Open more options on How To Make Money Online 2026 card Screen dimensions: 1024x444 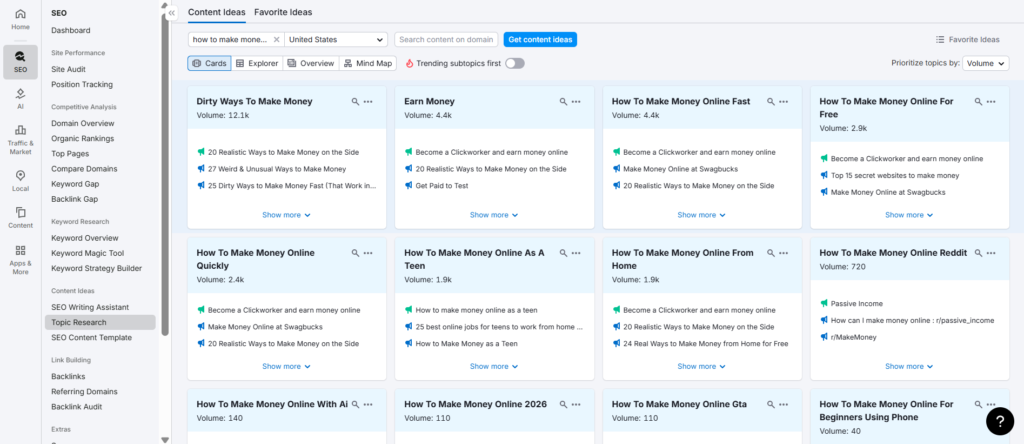pyautogui.click(x=576, y=405)
